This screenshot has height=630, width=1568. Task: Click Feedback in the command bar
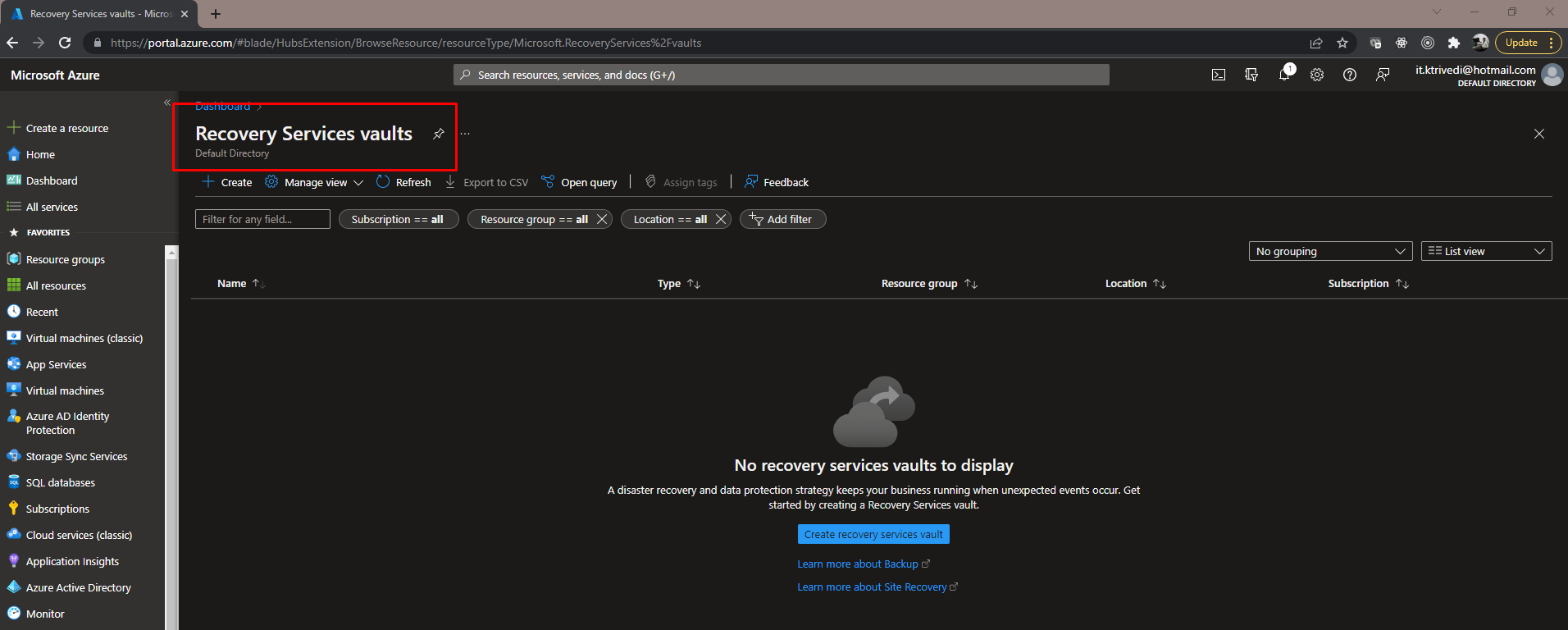(776, 182)
